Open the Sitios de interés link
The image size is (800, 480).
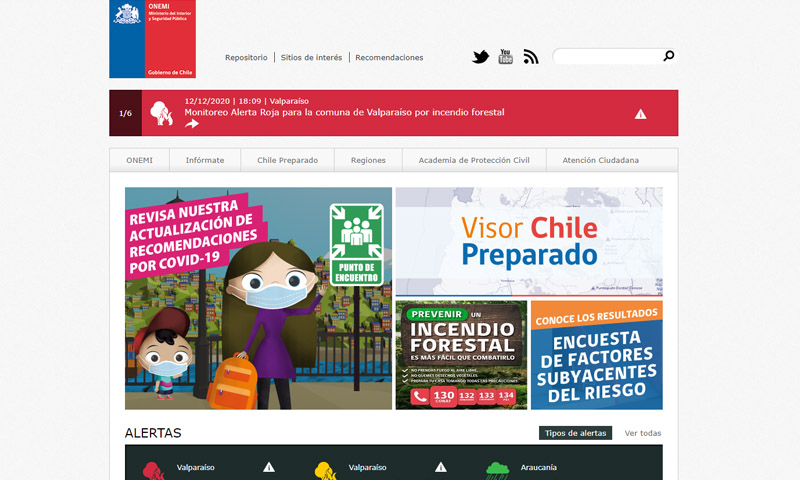click(x=311, y=58)
